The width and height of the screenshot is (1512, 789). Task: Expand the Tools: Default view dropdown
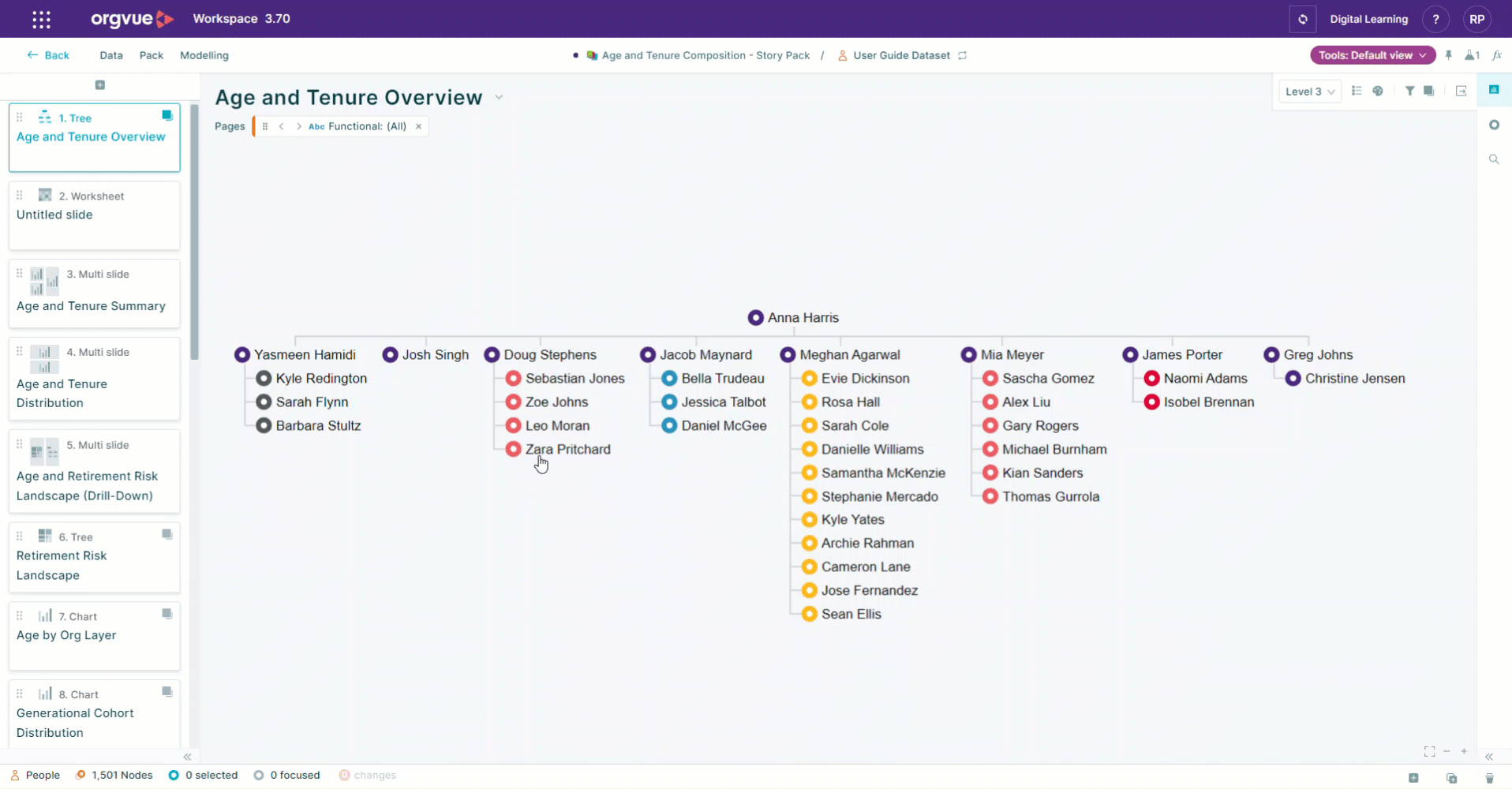pos(1373,55)
